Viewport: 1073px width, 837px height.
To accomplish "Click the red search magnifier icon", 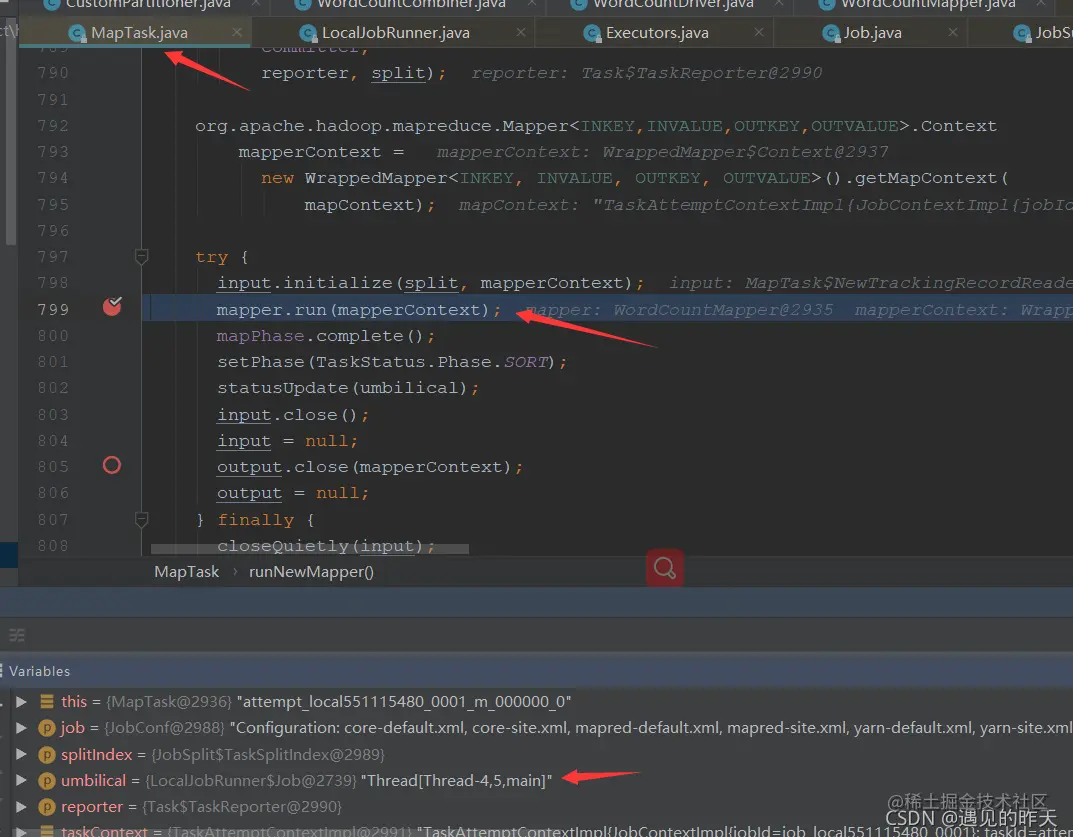I will coord(664,567).
